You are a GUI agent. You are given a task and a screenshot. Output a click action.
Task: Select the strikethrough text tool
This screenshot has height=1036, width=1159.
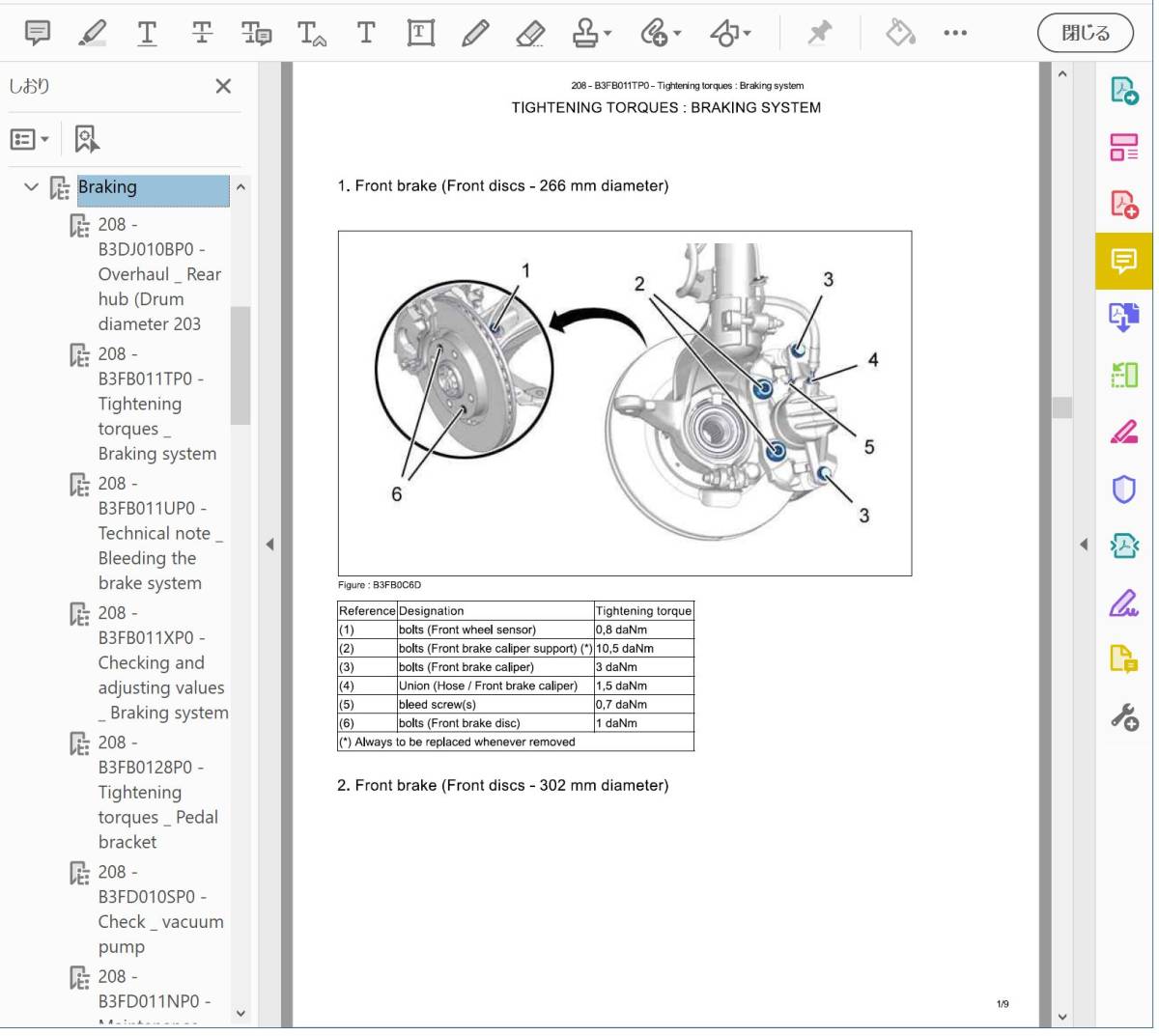tap(202, 33)
